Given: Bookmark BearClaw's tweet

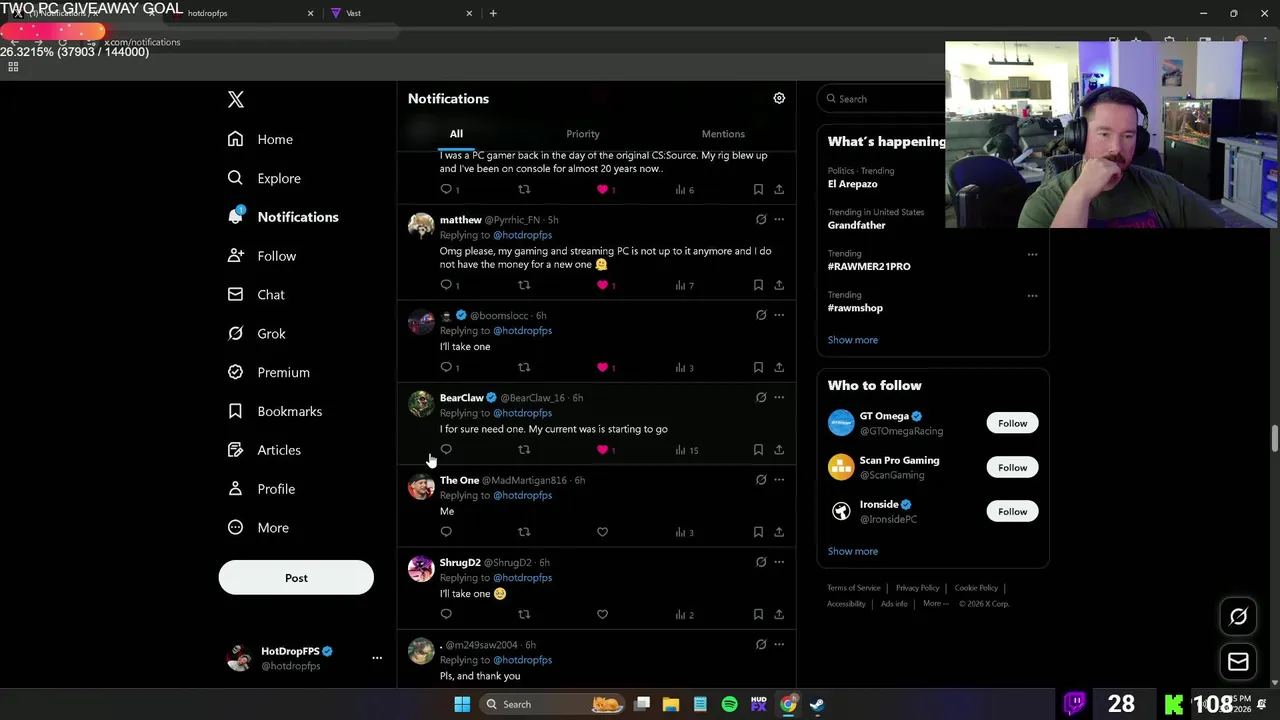Looking at the screenshot, I should tap(758, 450).
